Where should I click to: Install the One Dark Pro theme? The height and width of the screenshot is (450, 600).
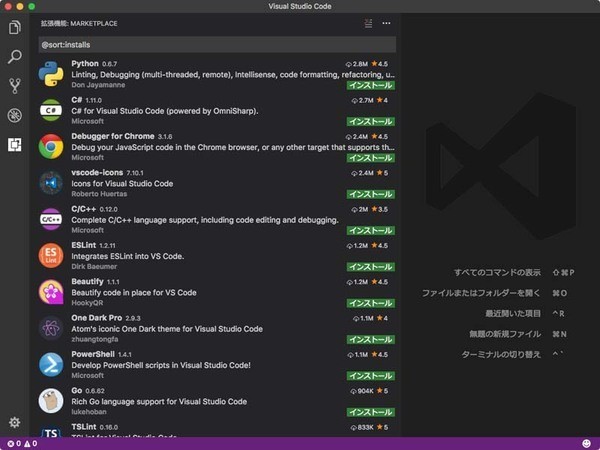pyautogui.click(x=371, y=340)
